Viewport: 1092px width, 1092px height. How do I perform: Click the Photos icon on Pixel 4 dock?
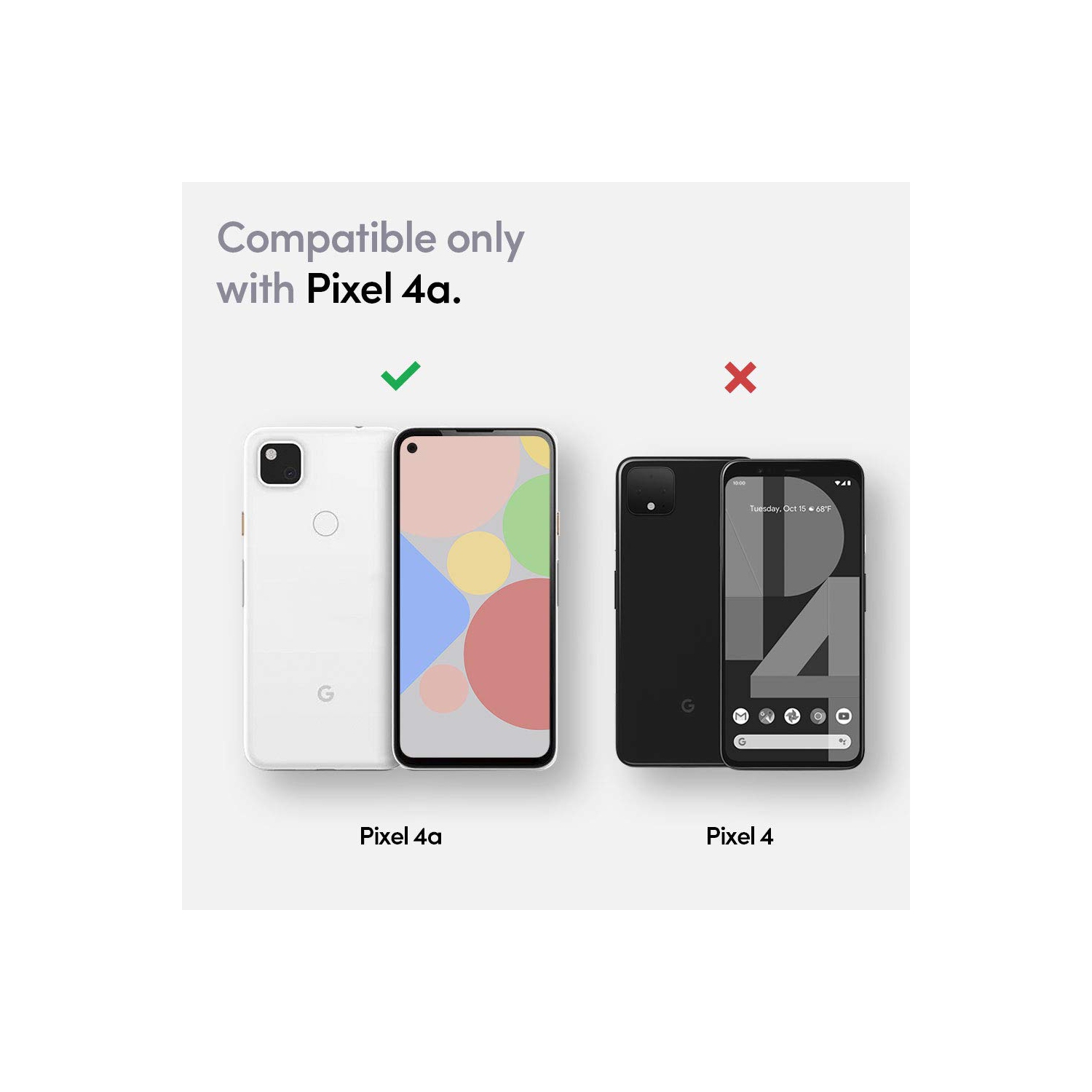(x=792, y=716)
